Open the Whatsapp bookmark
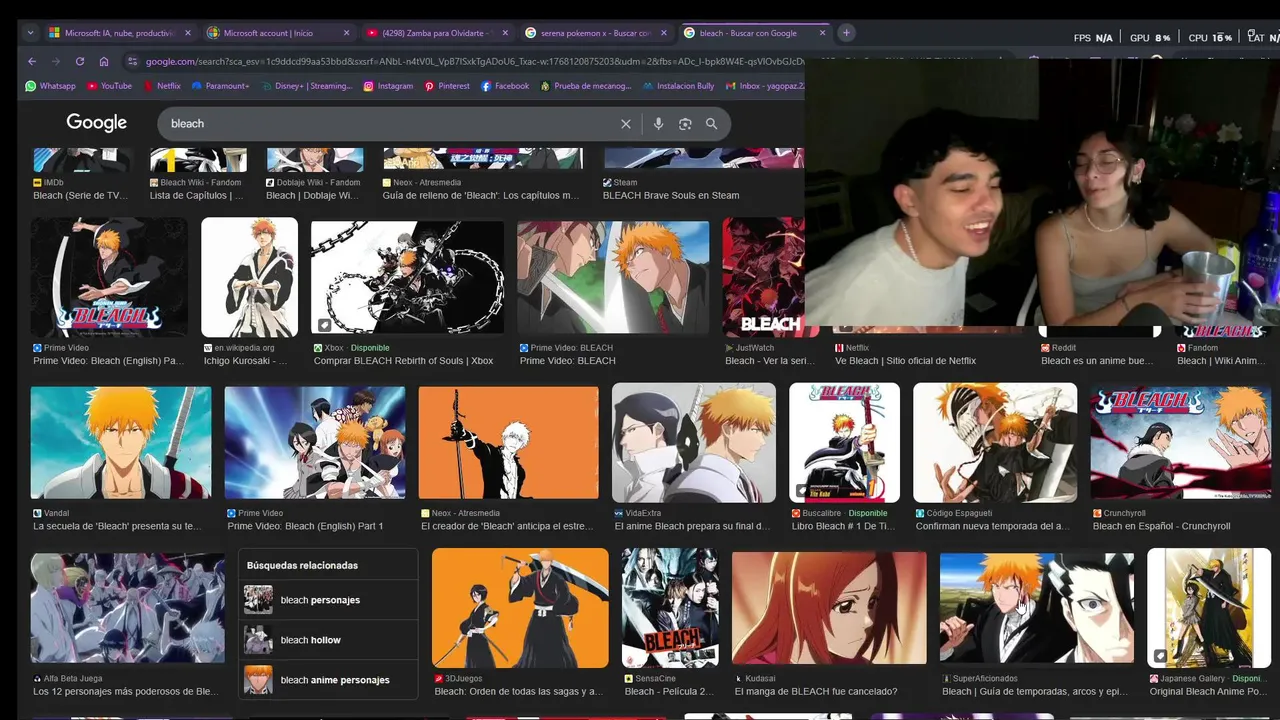Screen dimensions: 1280x720 point(50,86)
